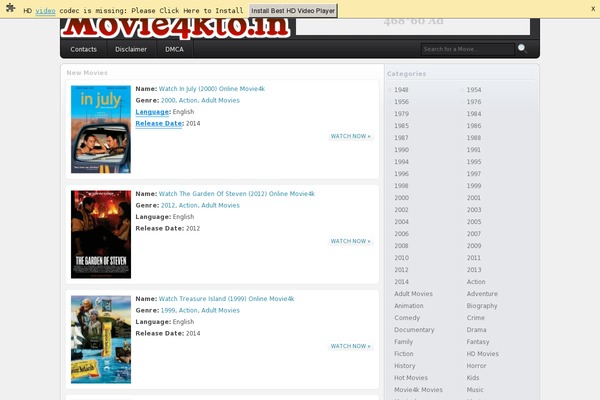Open 'Watch Treasure Island (1999) Online Movie4k' link
Image resolution: width=600 pixels, height=400 pixels.
[227, 299]
